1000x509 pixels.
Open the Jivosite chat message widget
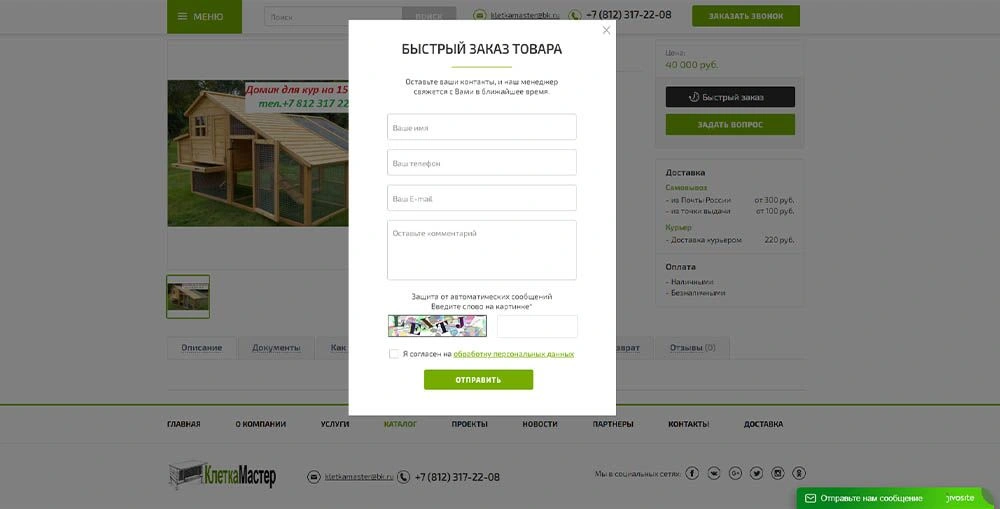(894, 498)
